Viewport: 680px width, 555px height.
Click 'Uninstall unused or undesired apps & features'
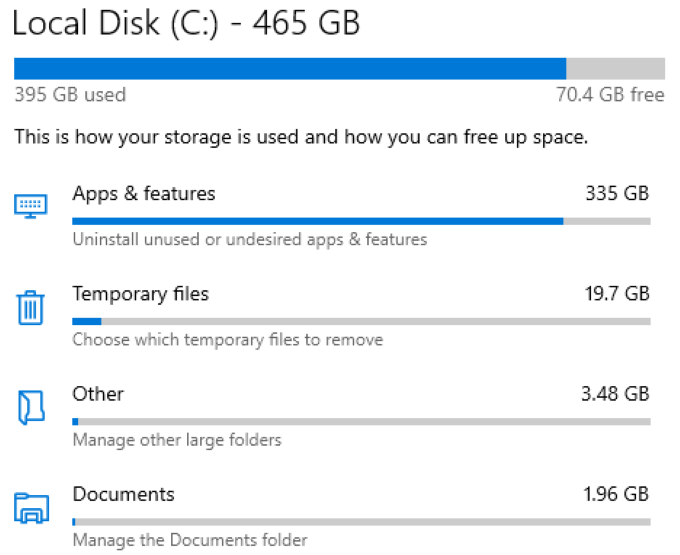pos(250,240)
